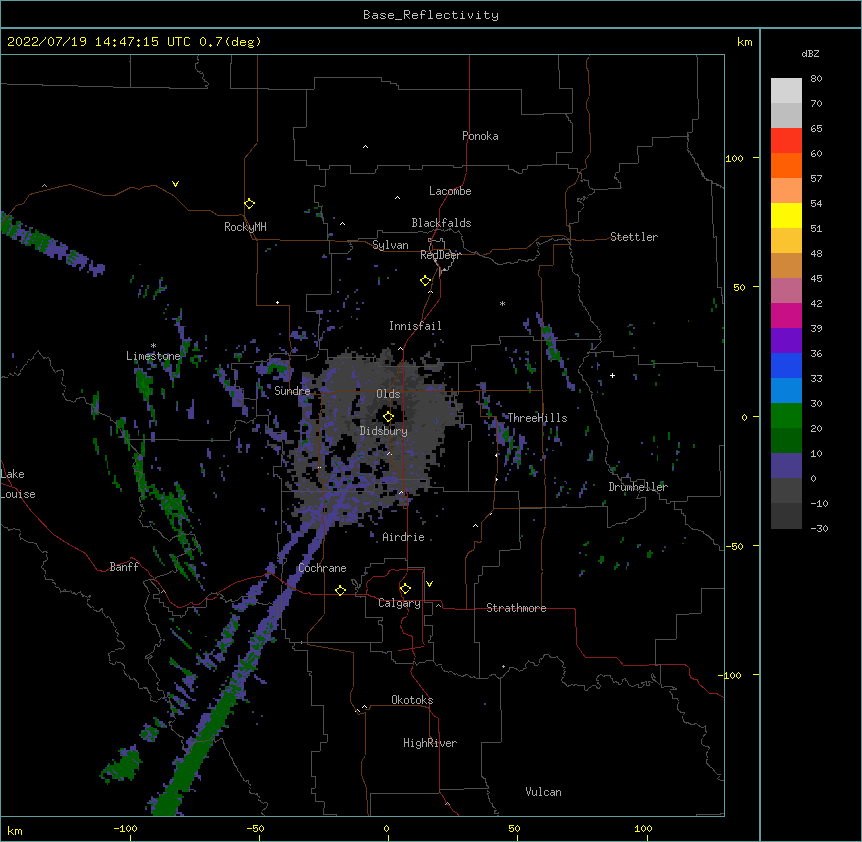Click the Innisfail label
This screenshot has height=842, width=862.
click(x=415, y=326)
